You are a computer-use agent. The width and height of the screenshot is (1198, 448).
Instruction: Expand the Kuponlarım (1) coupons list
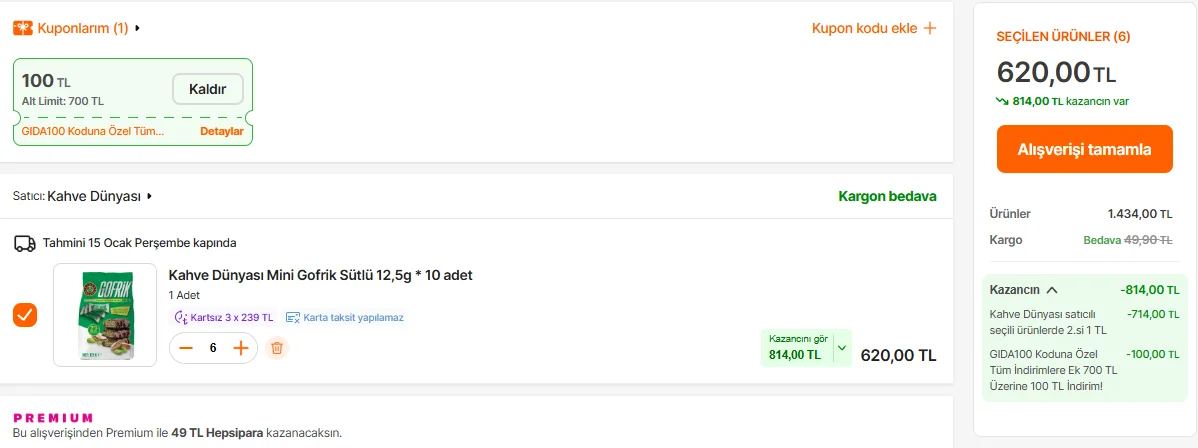[137, 28]
